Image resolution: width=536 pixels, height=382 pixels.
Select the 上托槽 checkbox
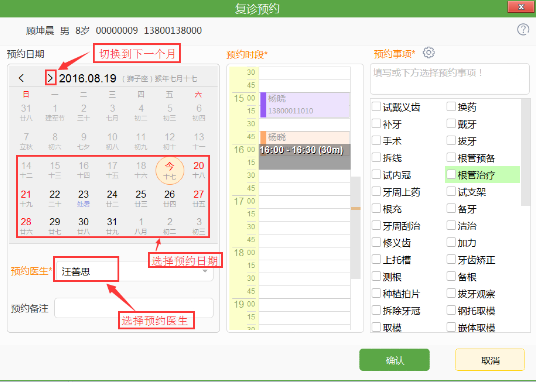[x=376, y=259]
